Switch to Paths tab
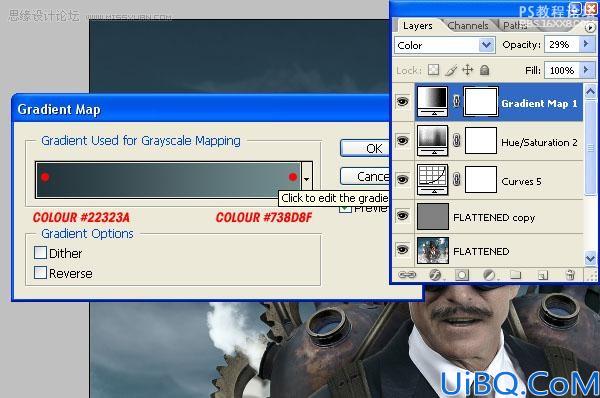Viewport: 600px width, 398px height. point(515,26)
